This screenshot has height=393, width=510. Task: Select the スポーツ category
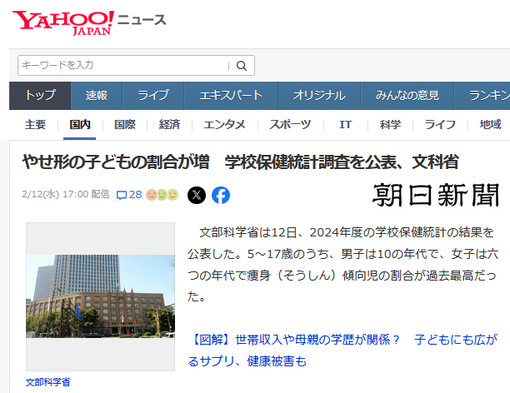point(290,125)
